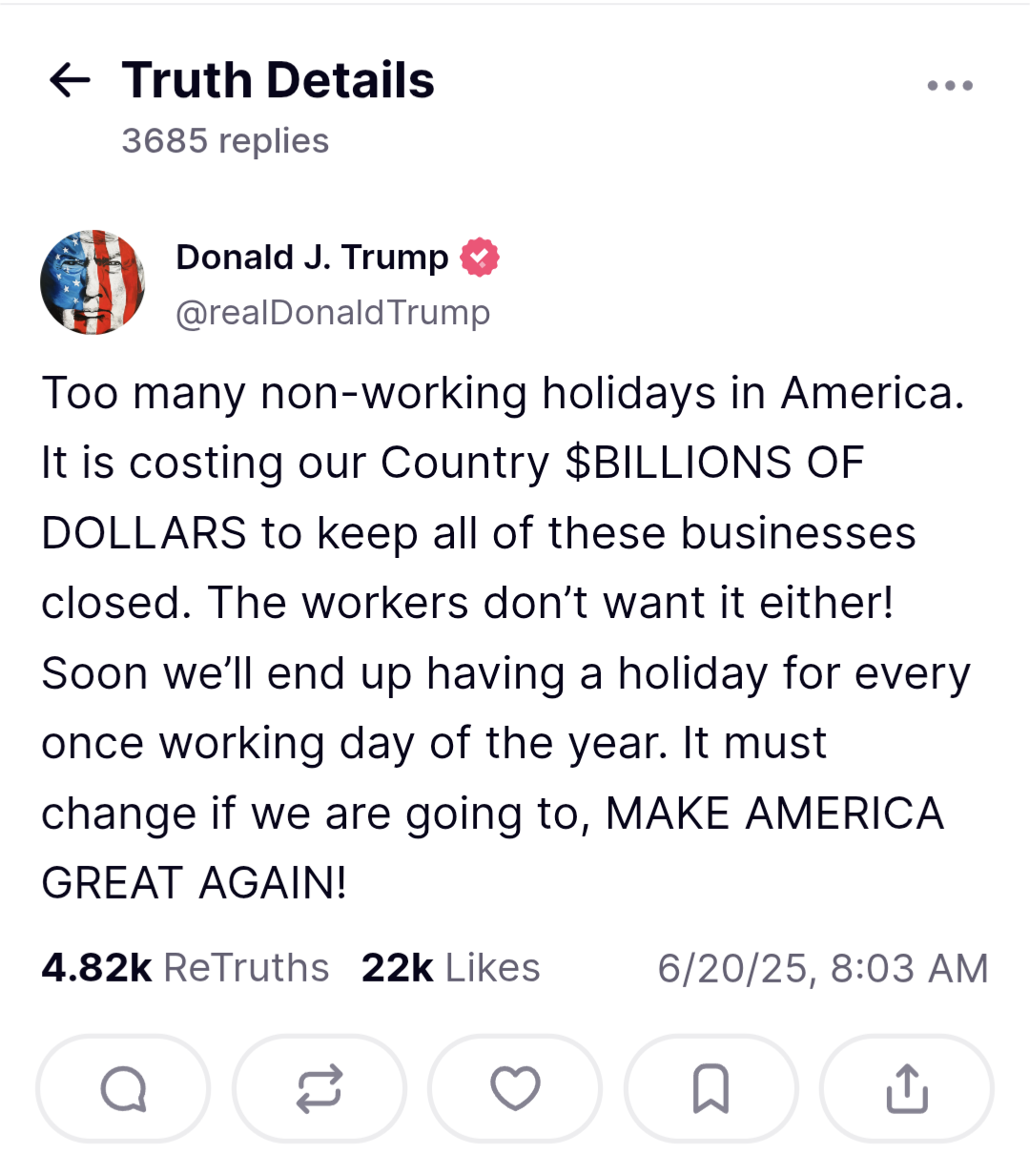
Task: Like the post with the heart icon
Action: 515,1088
